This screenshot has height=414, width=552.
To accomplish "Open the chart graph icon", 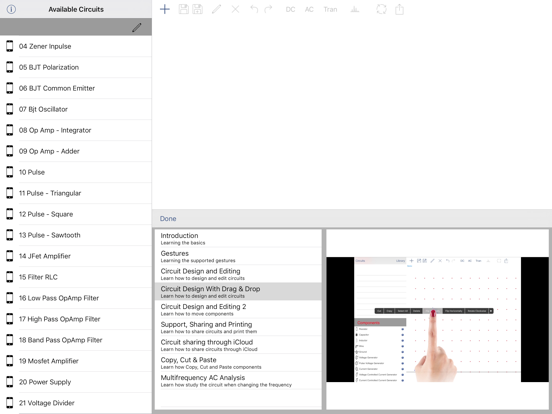I will [x=355, y=9].
